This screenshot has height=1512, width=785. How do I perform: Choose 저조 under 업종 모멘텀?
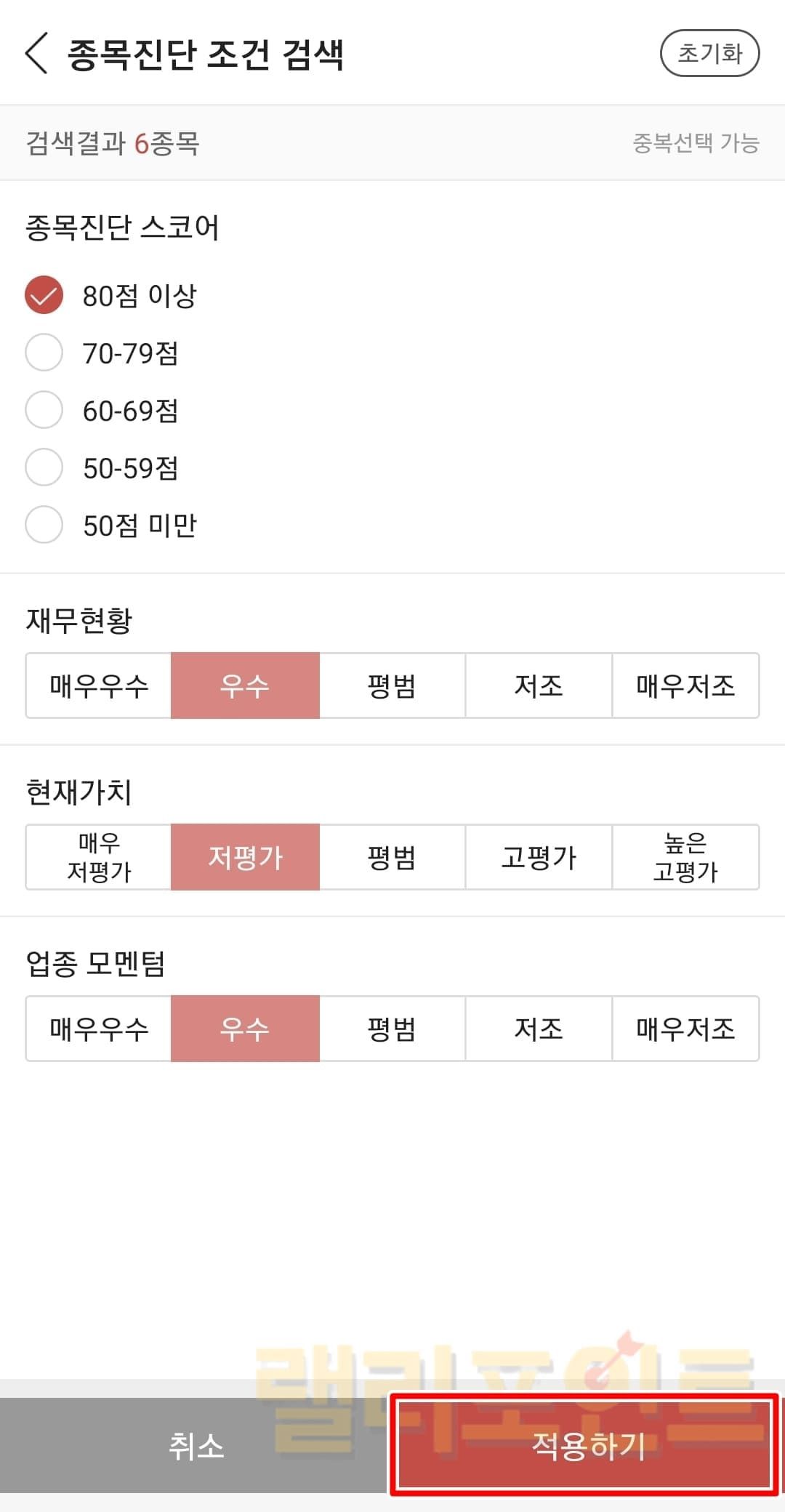coord(539,1029)
